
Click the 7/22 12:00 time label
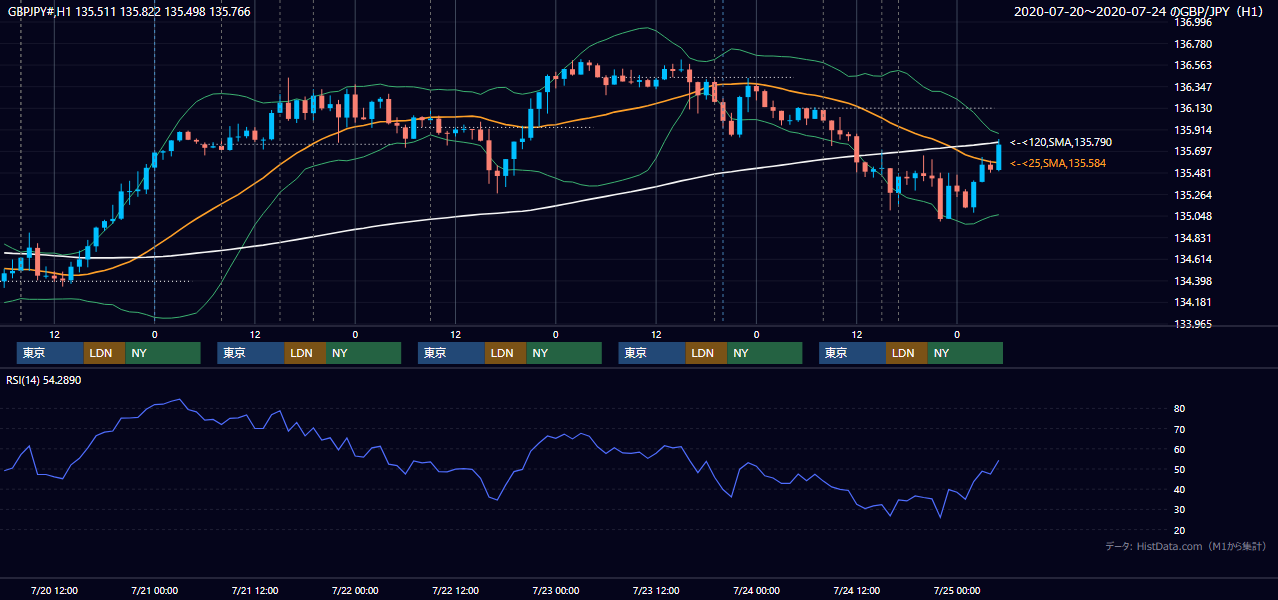pyautogui.click(x=455, y=590)
